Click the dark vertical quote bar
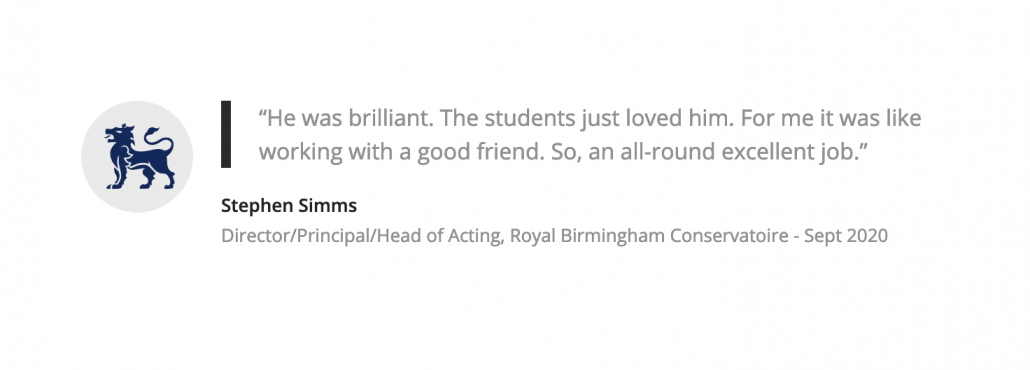Image resolution: width=1030 pixels, height=370 pixels. pos(226,134)
